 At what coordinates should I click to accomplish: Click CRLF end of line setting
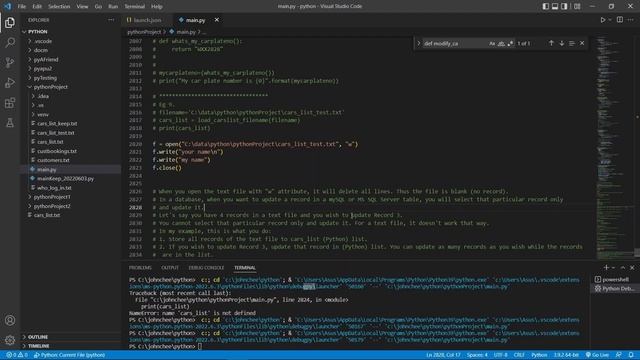(519, 355)
